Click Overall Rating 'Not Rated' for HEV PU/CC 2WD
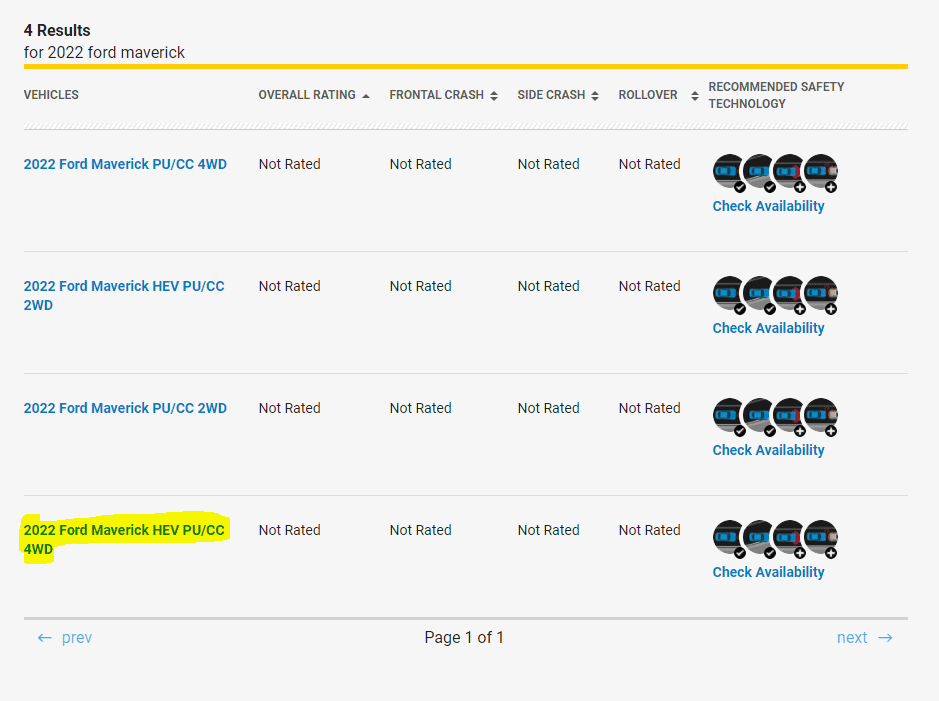The height and width of the screenshot is (701, 939). coord(289,286)
